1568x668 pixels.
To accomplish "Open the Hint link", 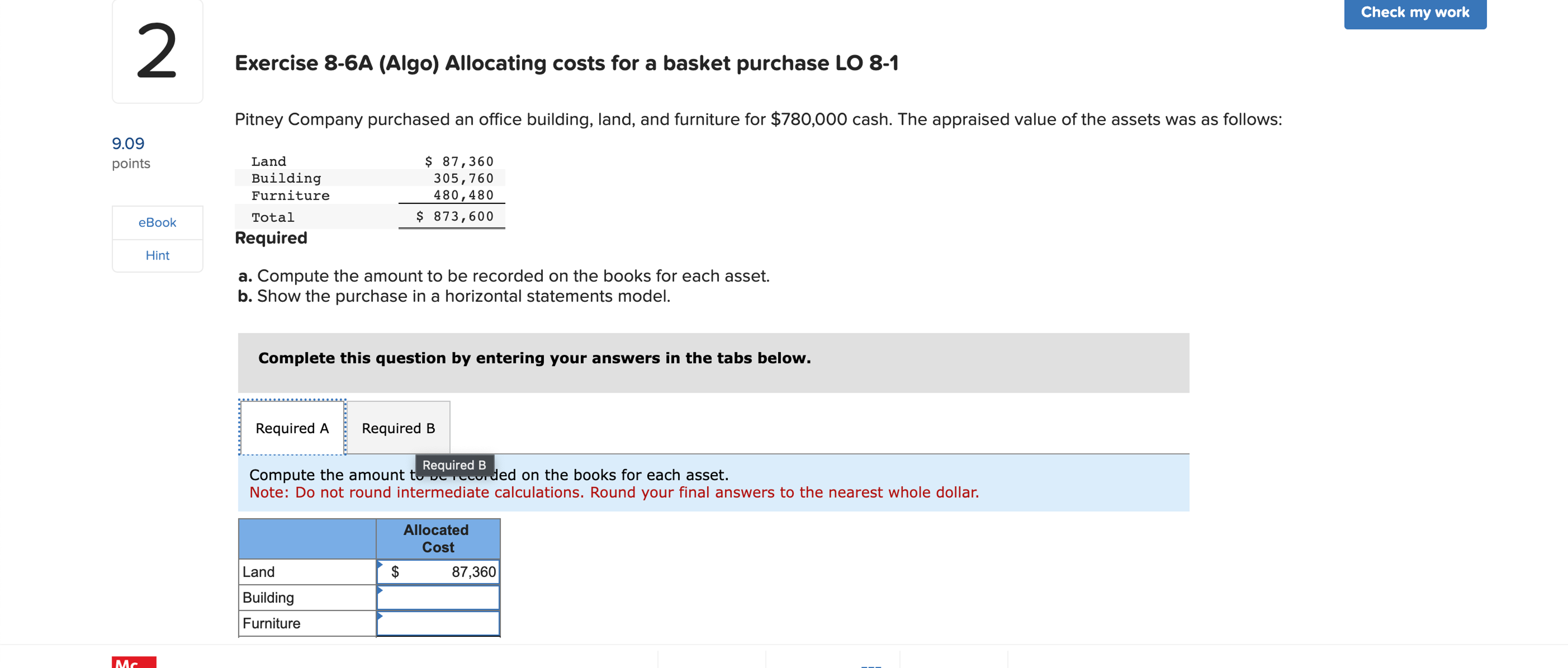I will 157,255.
